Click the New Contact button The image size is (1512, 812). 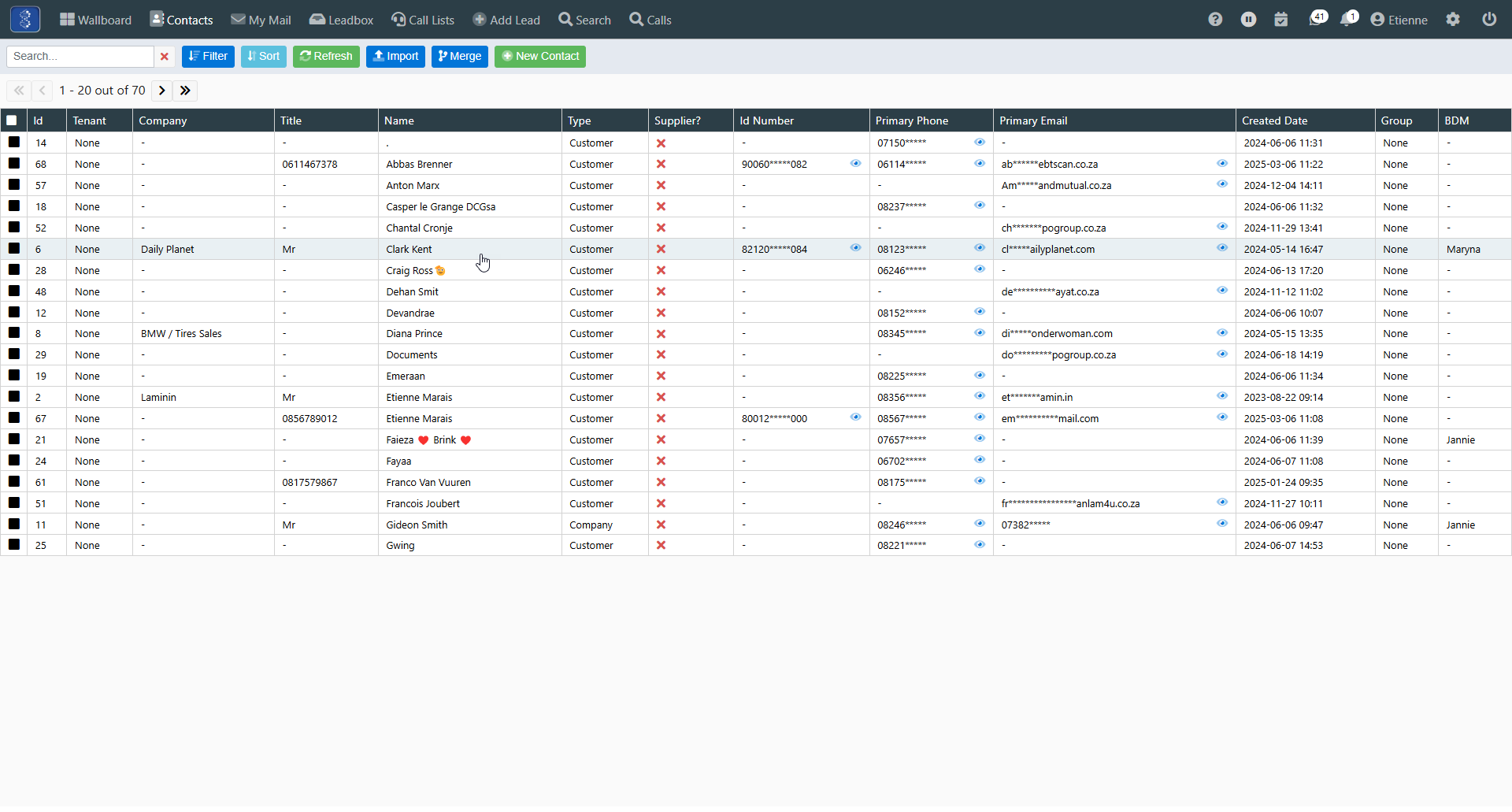(x=540, y=57)
